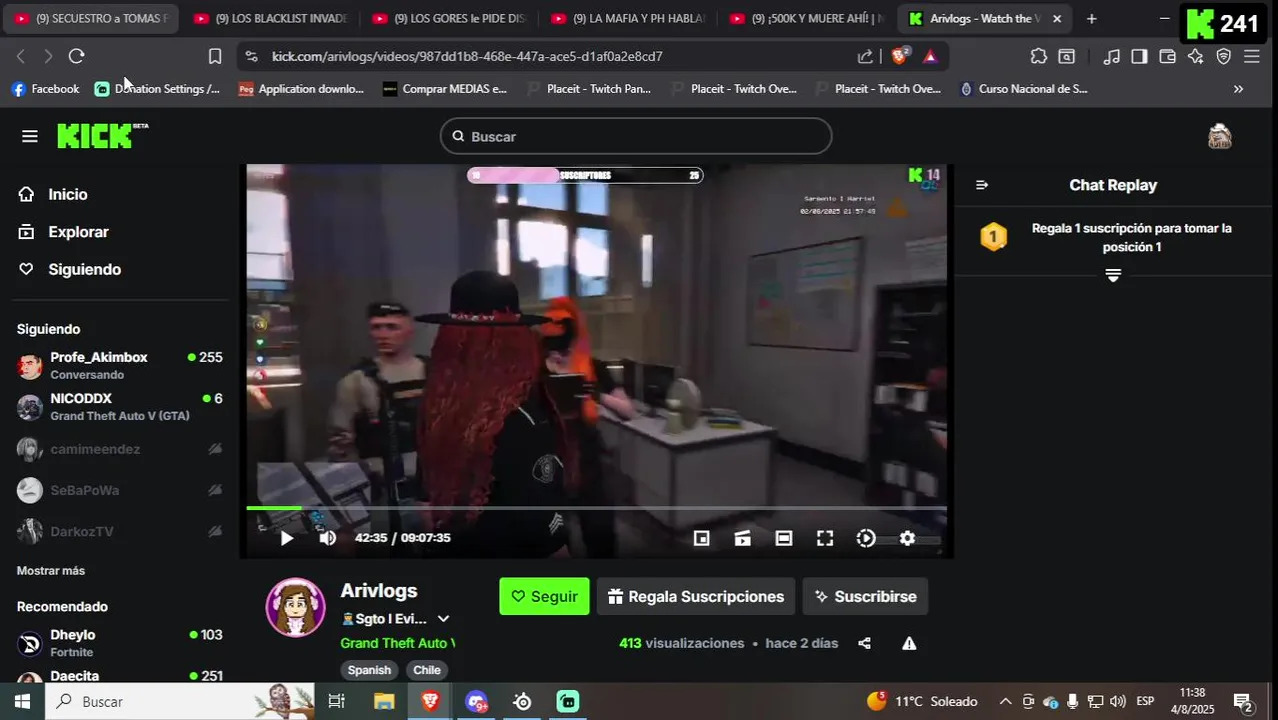Switch to SECUESTRO a TOMAS tab
The image size is (1278, 720).
(90, 19)
